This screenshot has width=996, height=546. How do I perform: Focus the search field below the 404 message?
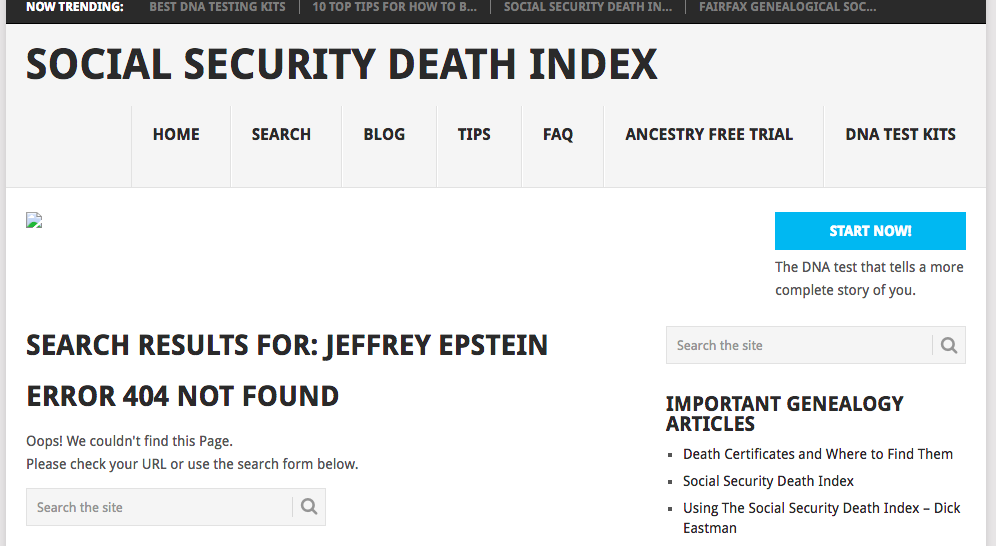pyautogui.click(x=160, y=507)
